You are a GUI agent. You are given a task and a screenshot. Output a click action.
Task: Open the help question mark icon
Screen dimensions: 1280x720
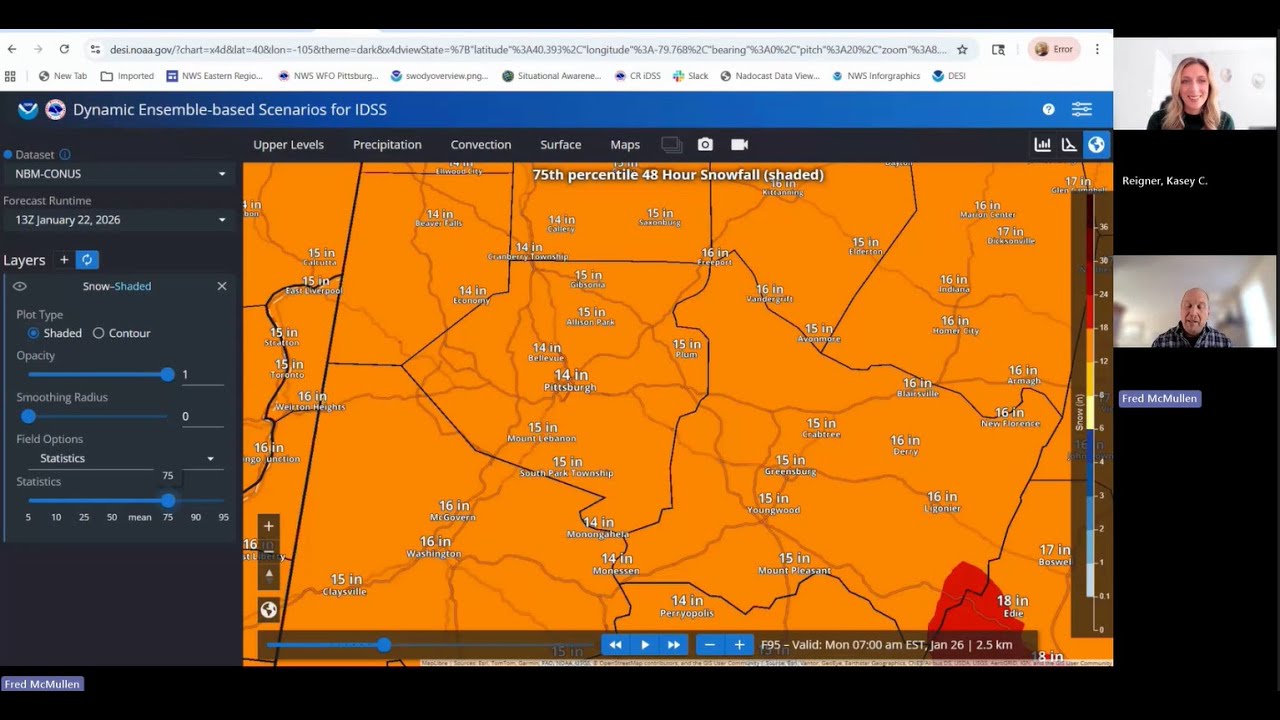coord(1048,109)
